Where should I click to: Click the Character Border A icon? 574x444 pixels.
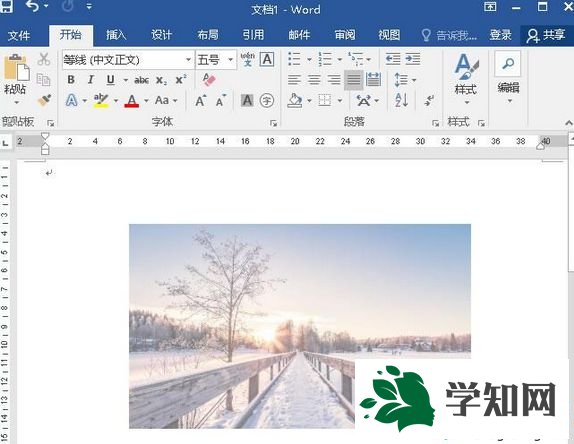[x=267, y=59]
